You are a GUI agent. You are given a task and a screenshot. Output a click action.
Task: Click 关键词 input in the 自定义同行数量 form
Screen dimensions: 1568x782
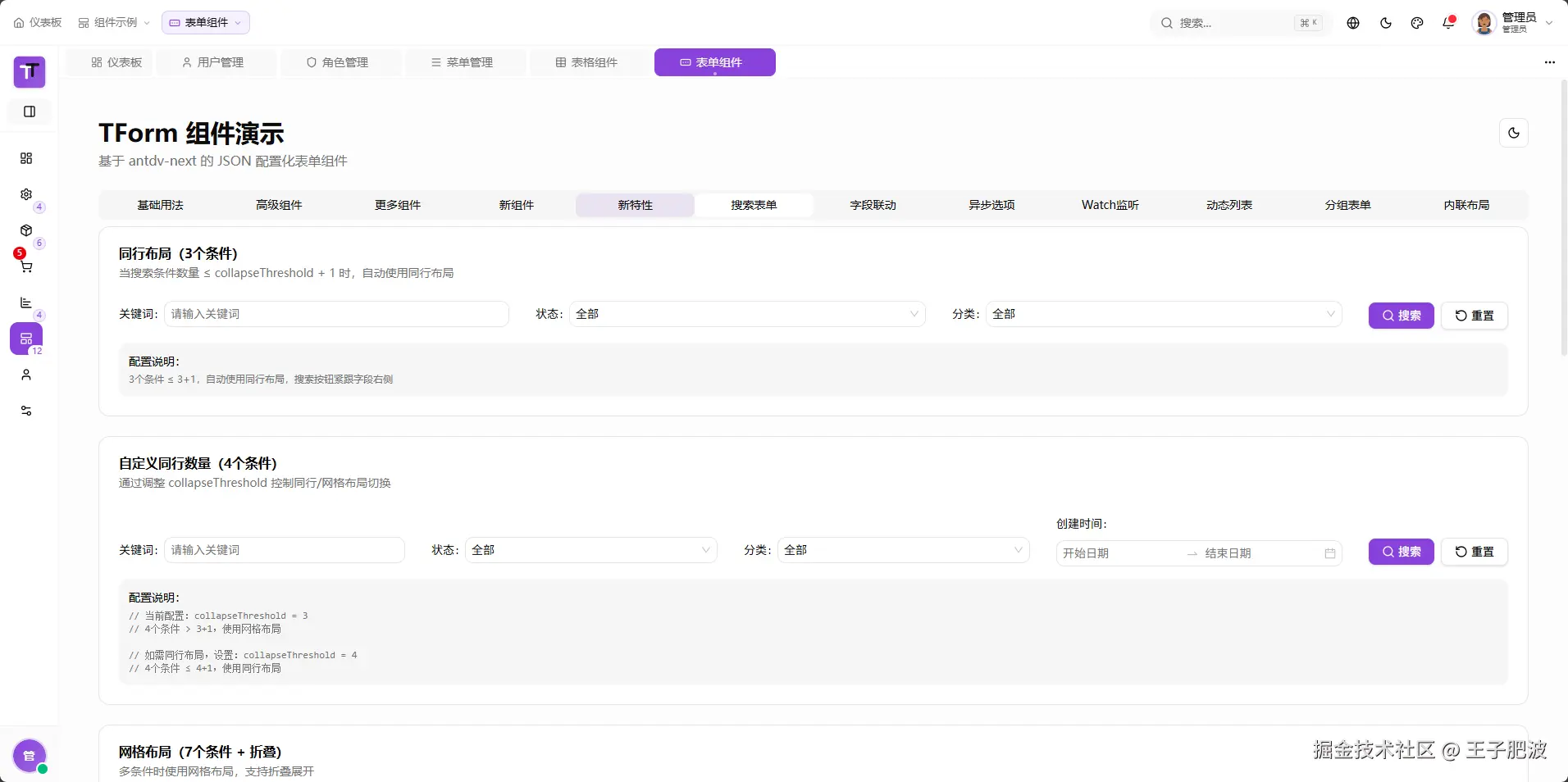pyautogui.click(x=285, y=550)
